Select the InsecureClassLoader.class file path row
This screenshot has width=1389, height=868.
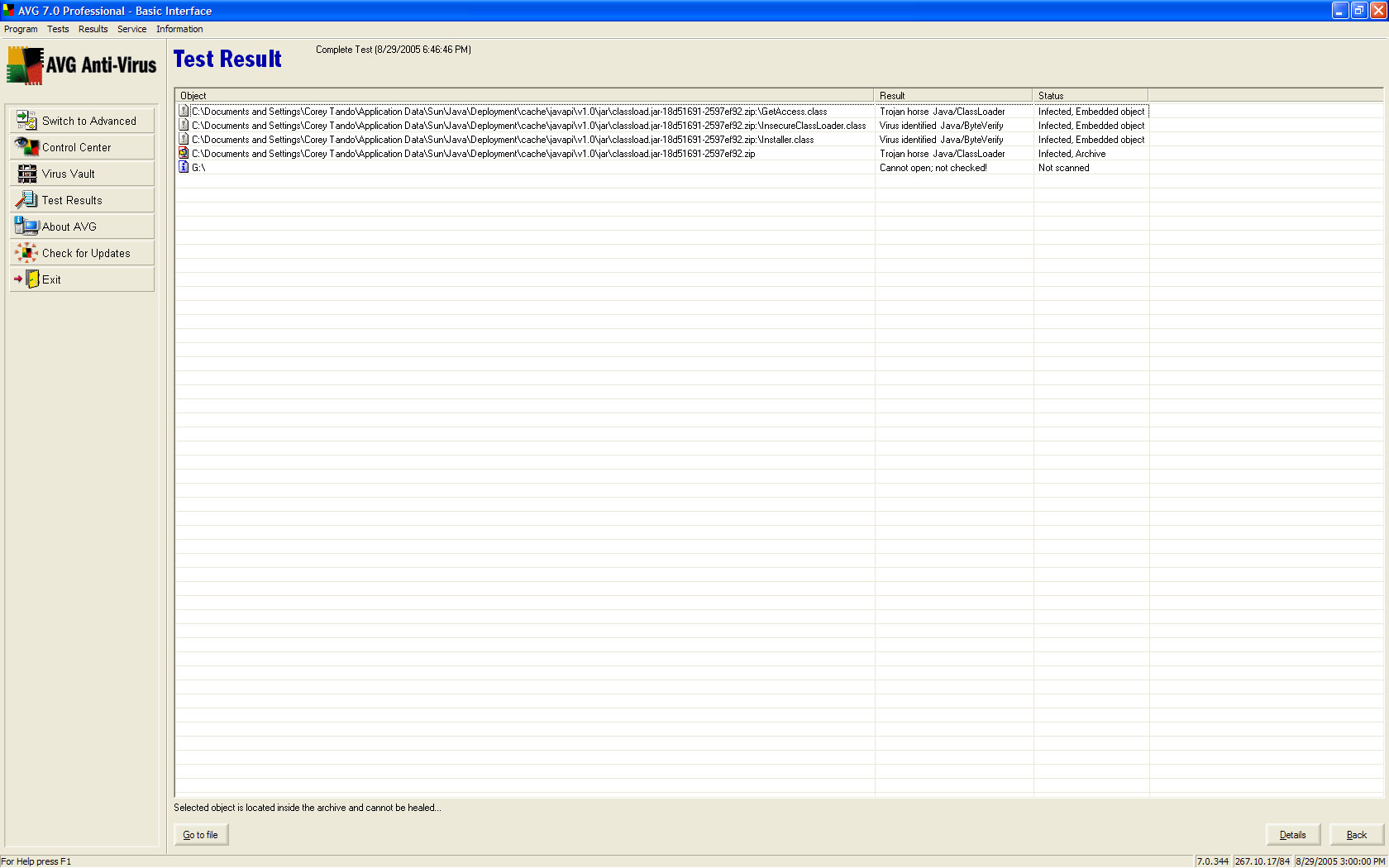point(529,126)
